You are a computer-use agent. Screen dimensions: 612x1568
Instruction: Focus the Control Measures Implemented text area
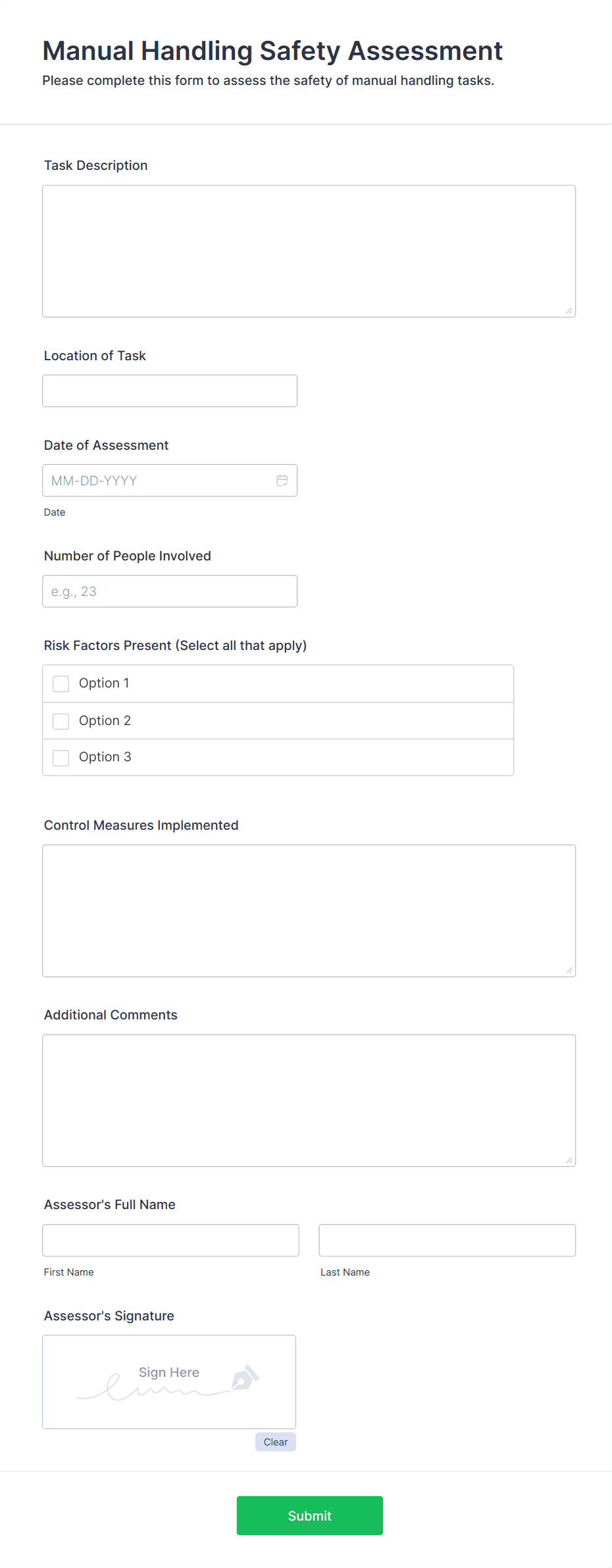(309, 910)
